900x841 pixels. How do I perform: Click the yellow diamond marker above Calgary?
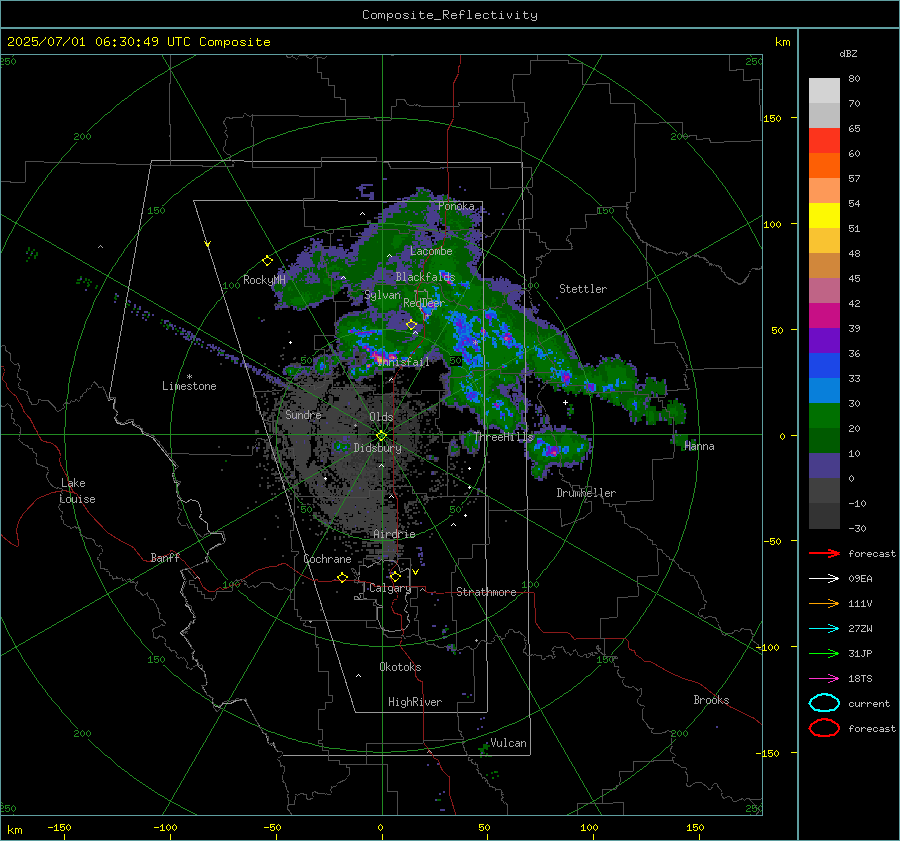click(x=395, y=576)
